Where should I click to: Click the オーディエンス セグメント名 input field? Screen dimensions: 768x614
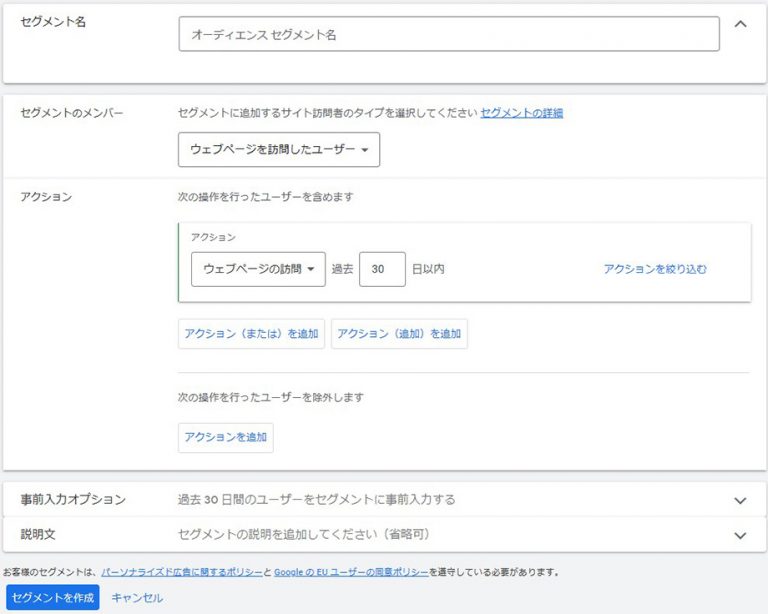pyautogui.click(x=449, y=34)
